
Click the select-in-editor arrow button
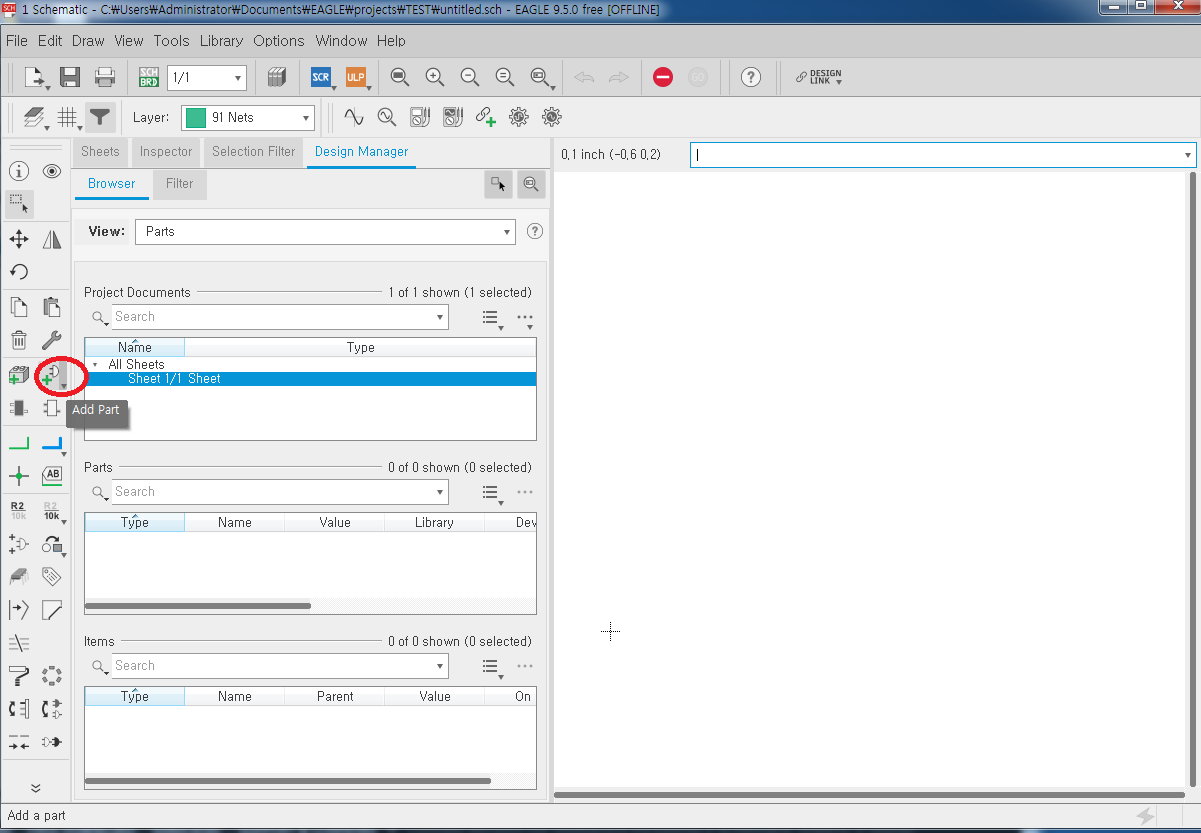click(x=498, y=184)
